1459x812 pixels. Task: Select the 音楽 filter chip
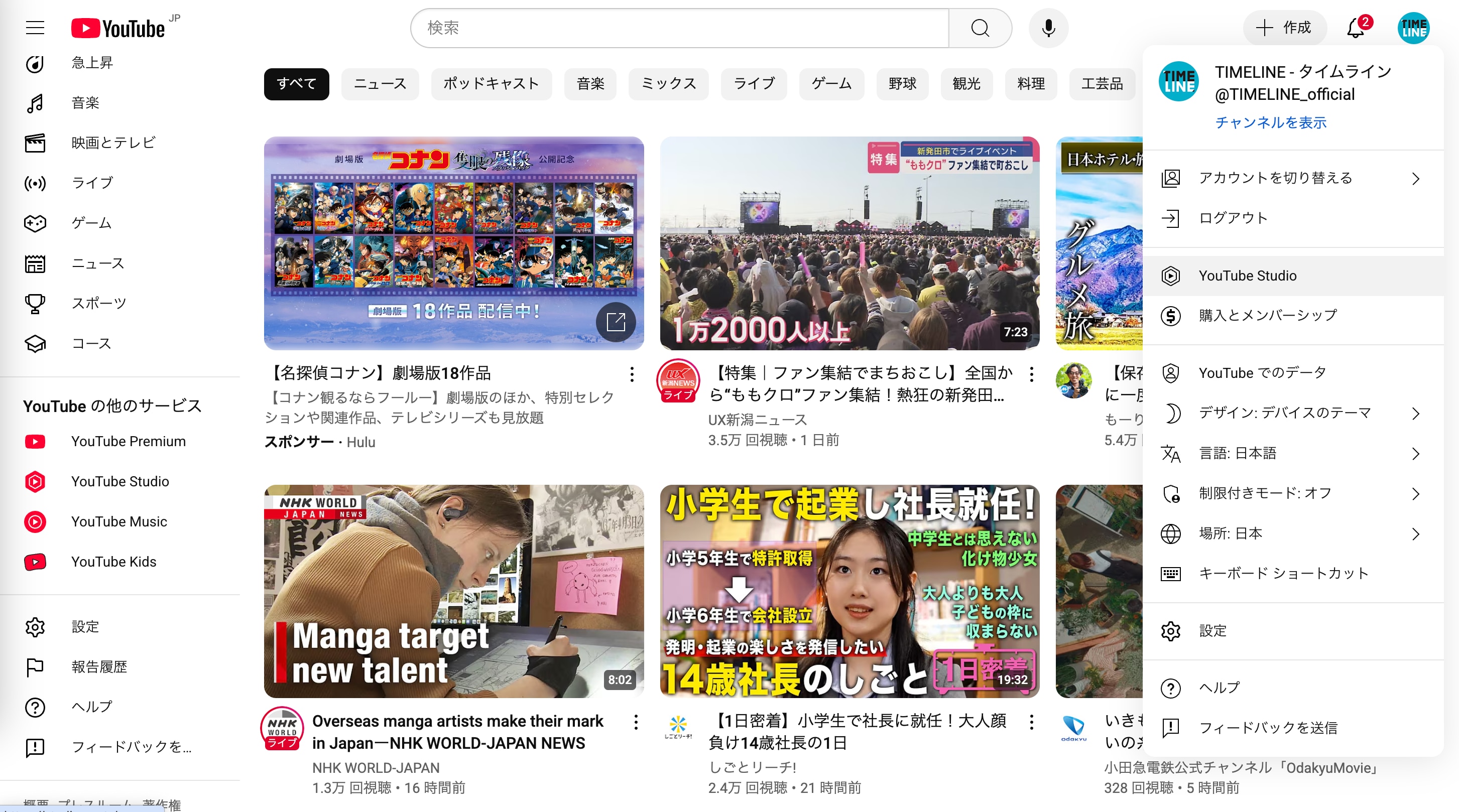(x=590, y=84)
